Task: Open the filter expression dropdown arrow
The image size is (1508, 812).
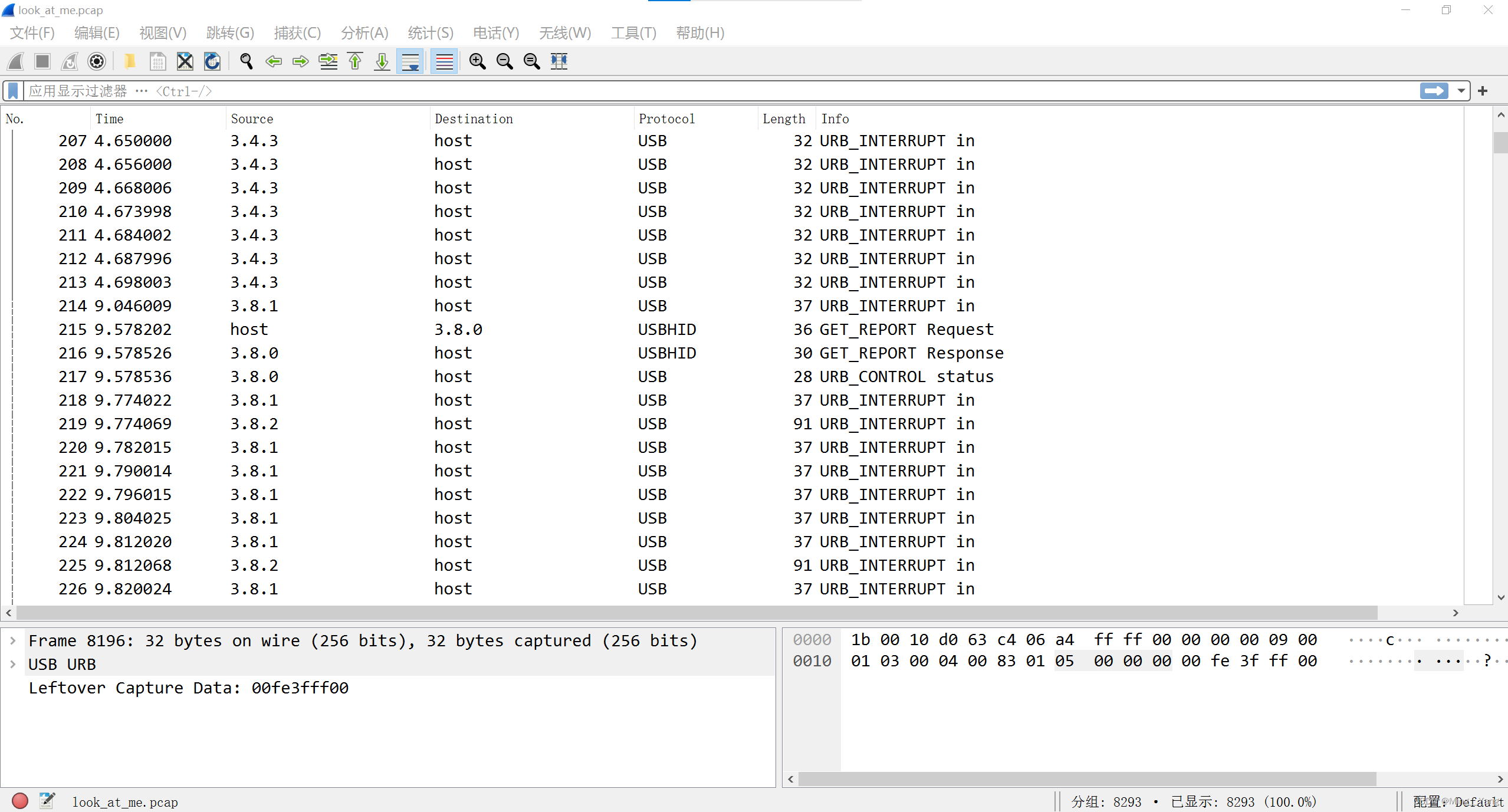Action: click(x=1462, y=91)
